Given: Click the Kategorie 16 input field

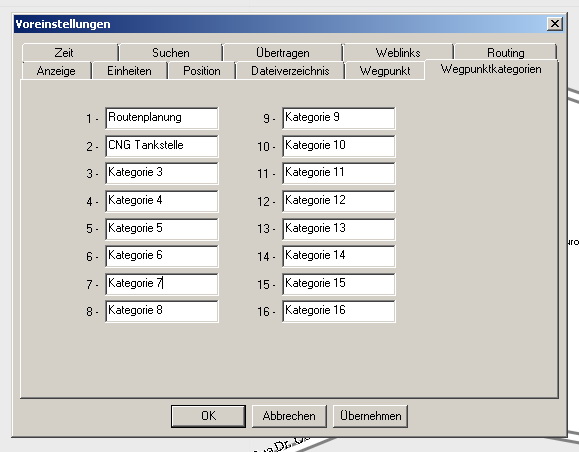Looking at the screenshot, I should pos(339,311).
